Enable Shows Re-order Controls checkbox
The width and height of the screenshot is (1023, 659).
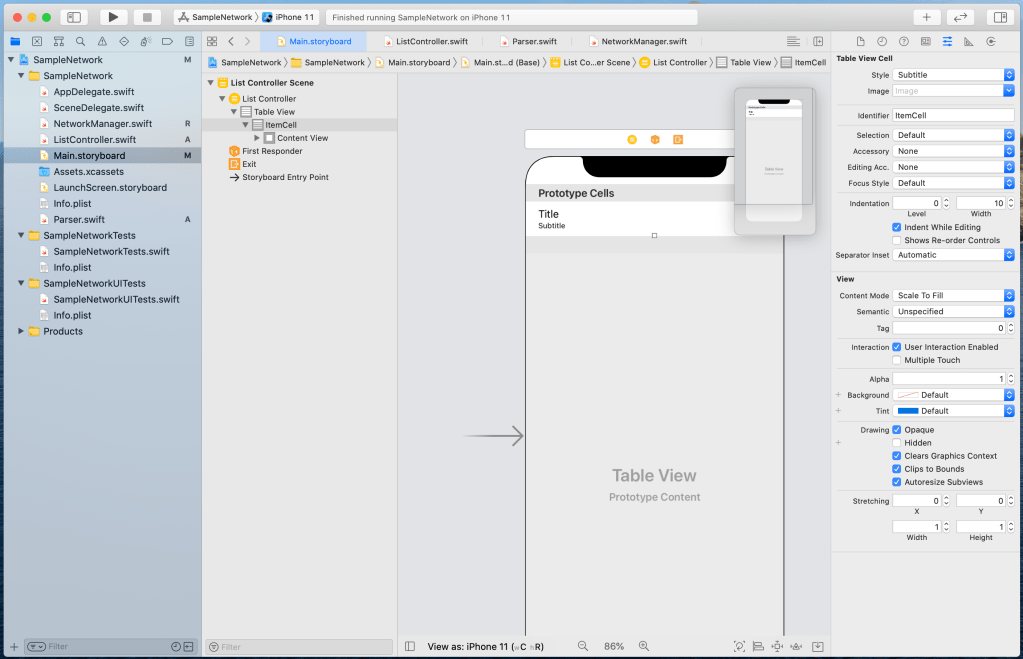(x=897, y=240)
